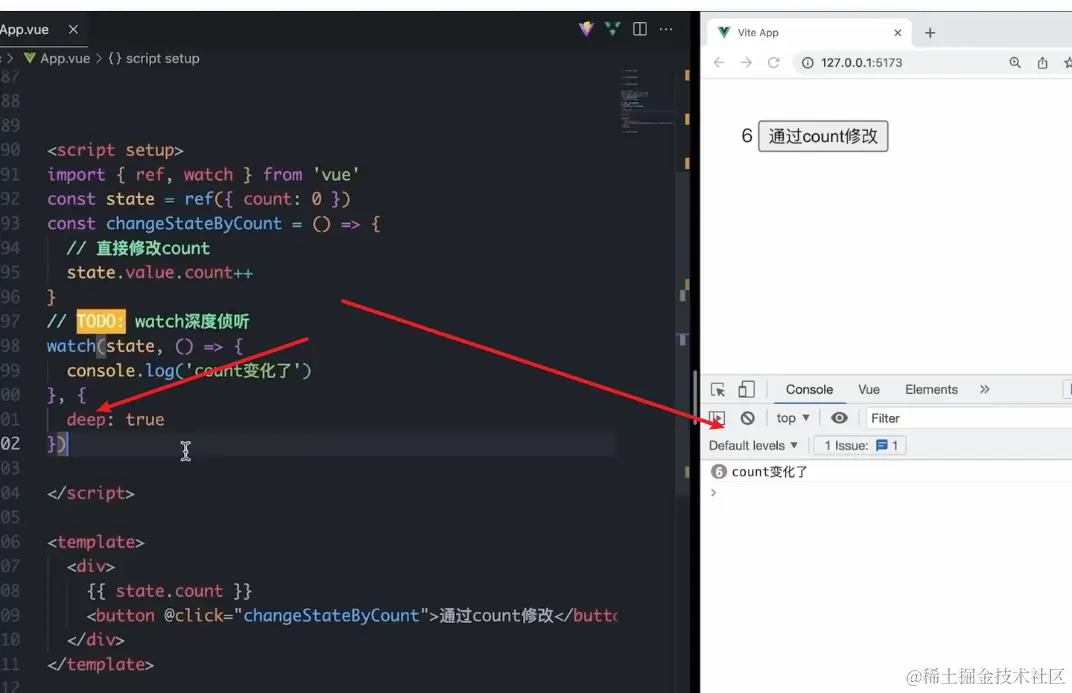
Task: Click the code minimap preview
Action: (x=647, y=100)
